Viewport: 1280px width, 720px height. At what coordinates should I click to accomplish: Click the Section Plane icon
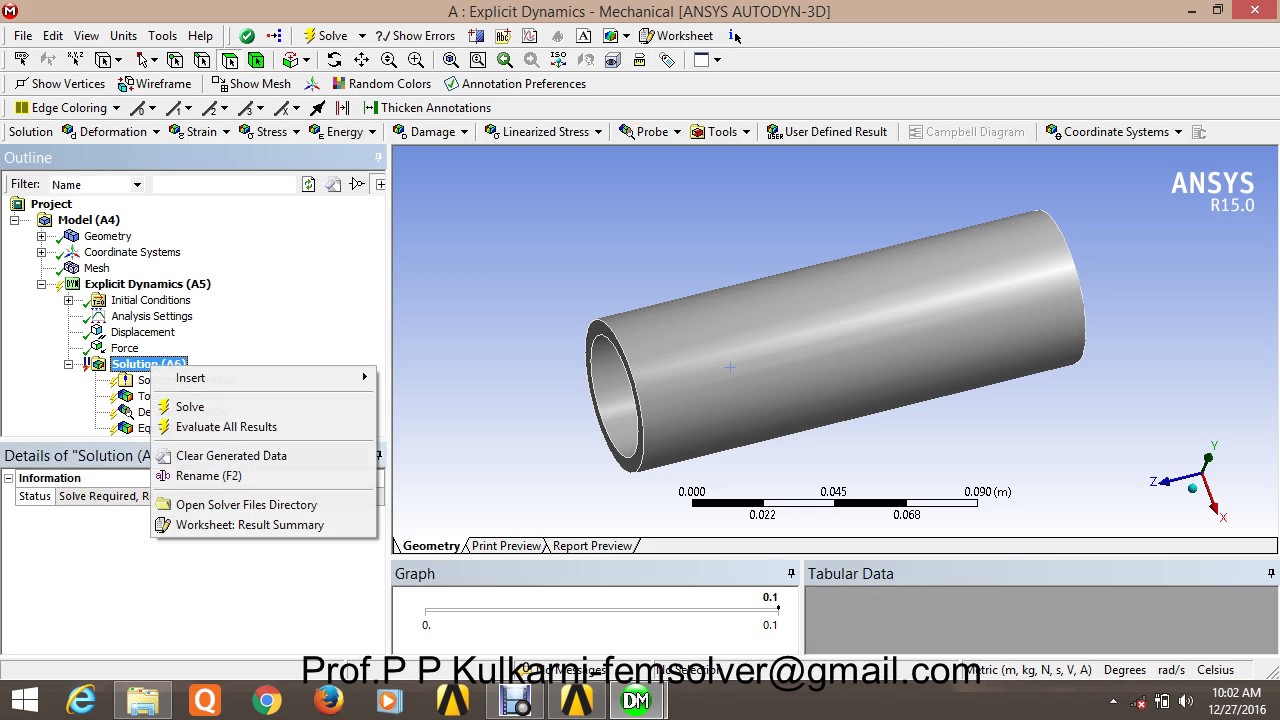pos(476,36)
